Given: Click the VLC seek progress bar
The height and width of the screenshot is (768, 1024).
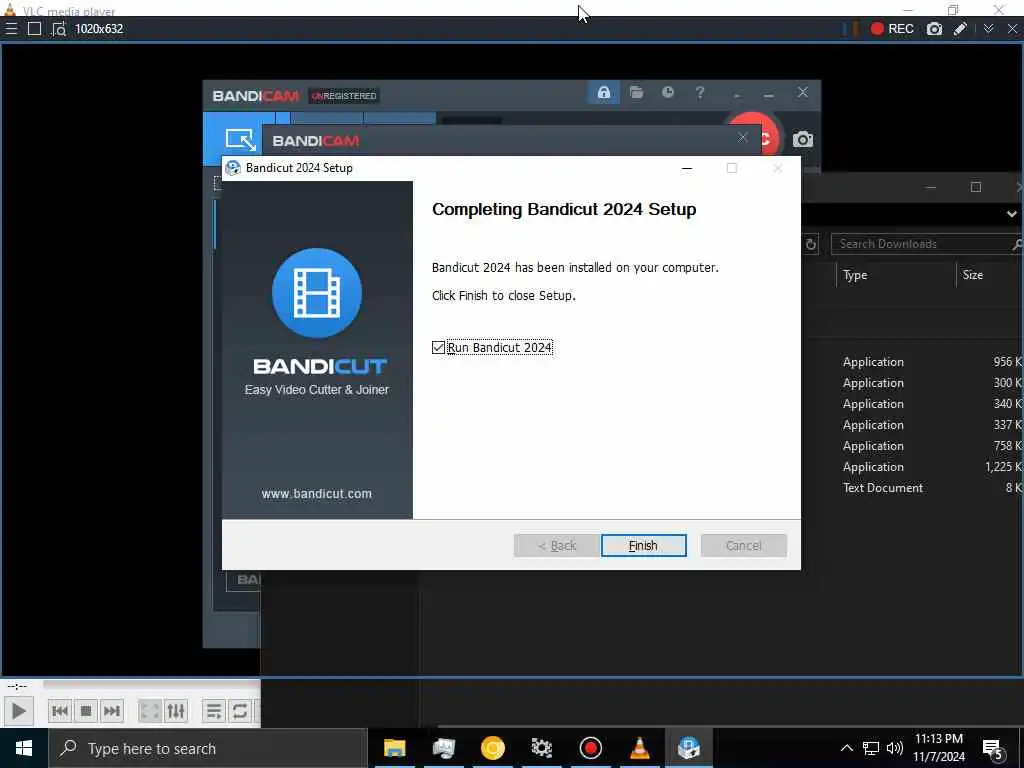Looking at the screenshot, I should [152, 685].
